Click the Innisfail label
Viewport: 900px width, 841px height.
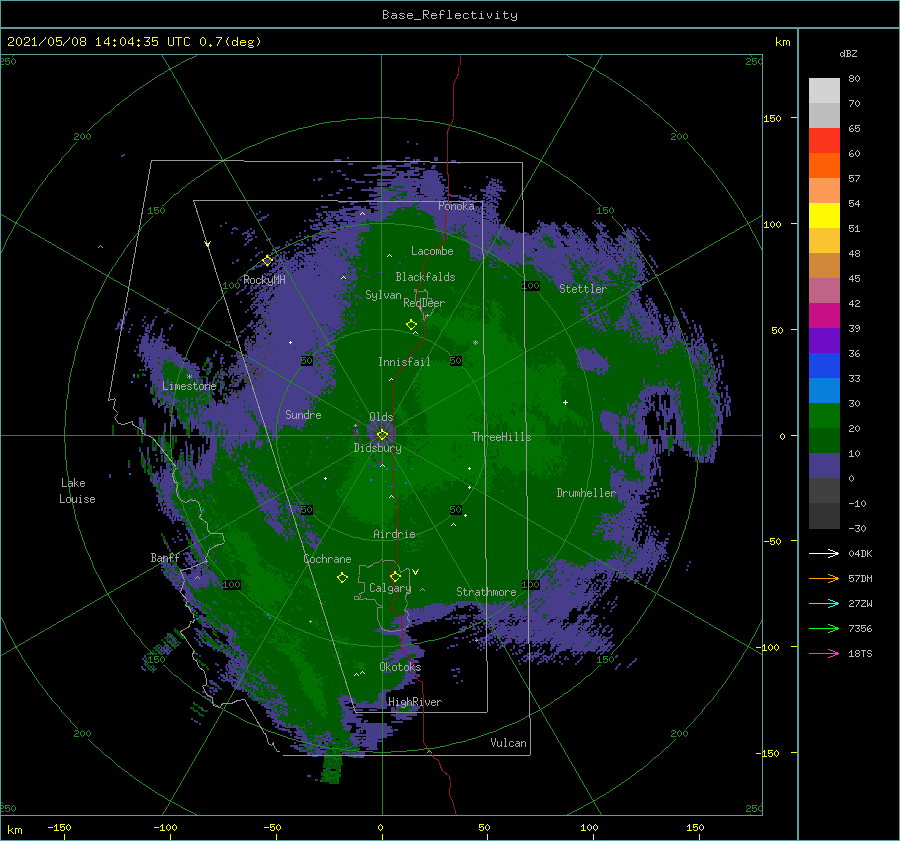[x=404, y=362]
